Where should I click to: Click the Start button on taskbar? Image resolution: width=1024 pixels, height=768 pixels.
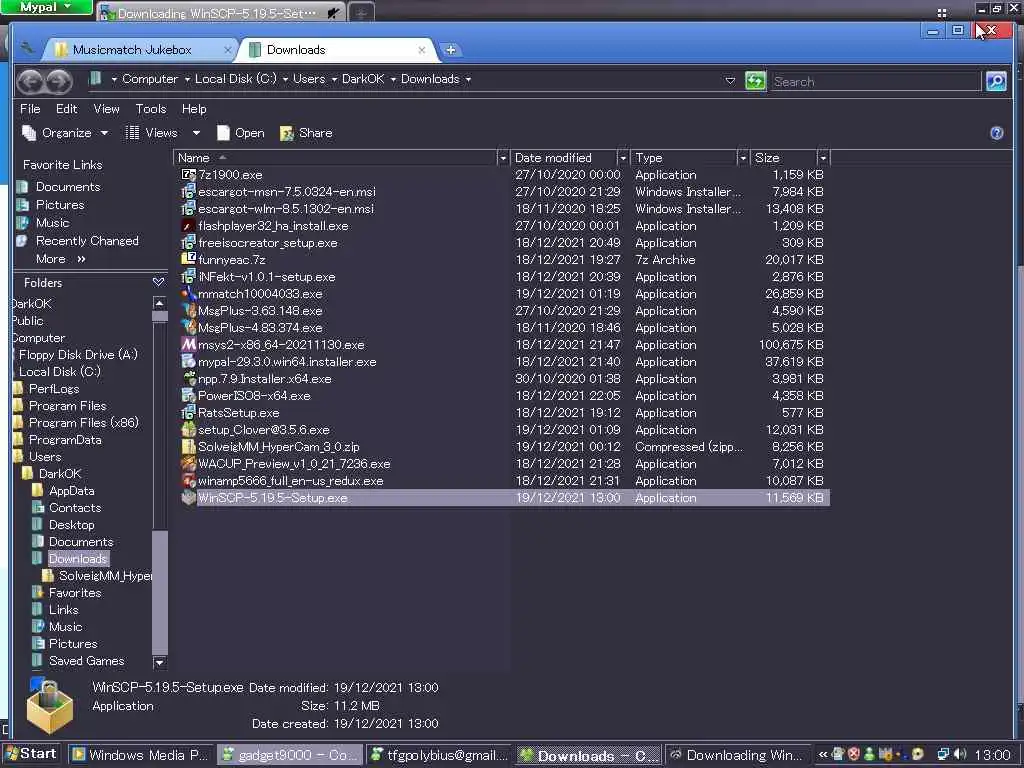(x=31, y=754)
